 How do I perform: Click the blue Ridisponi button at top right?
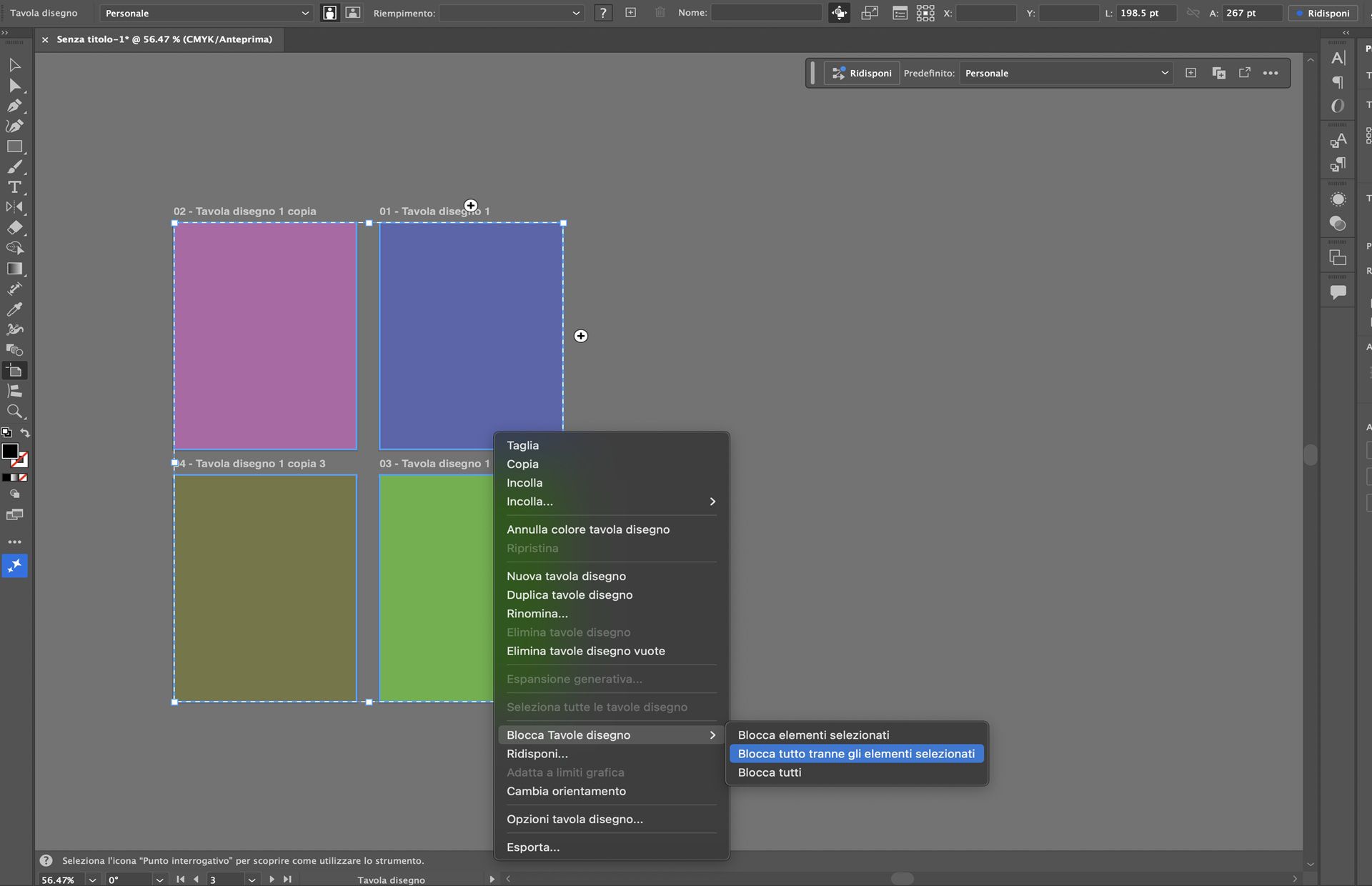[1323, 13]
